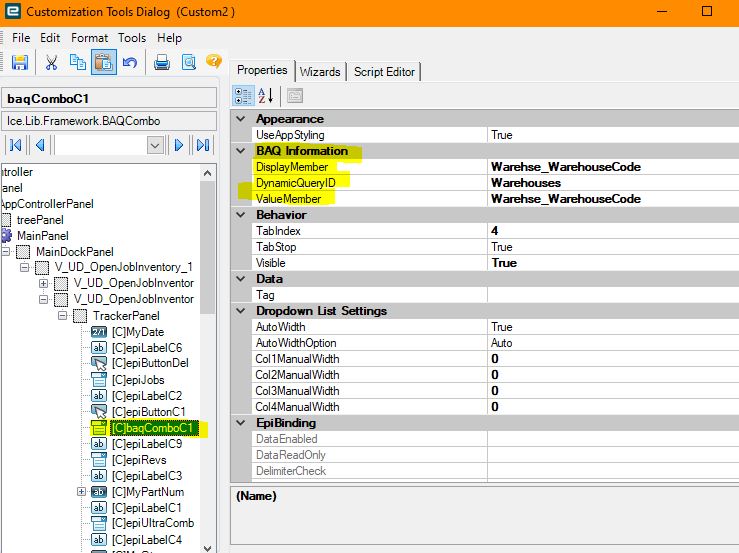Click the Warehouses query ID value

tap(526, 183)
